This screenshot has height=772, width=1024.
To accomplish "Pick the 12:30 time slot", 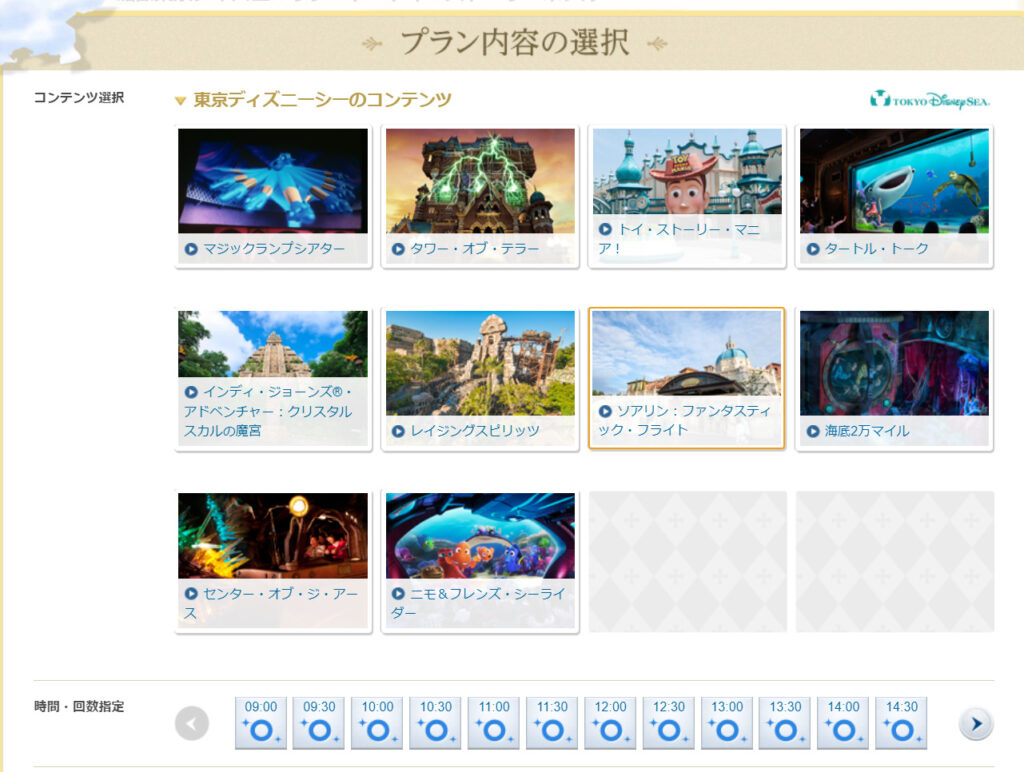I will coord(669,722).
